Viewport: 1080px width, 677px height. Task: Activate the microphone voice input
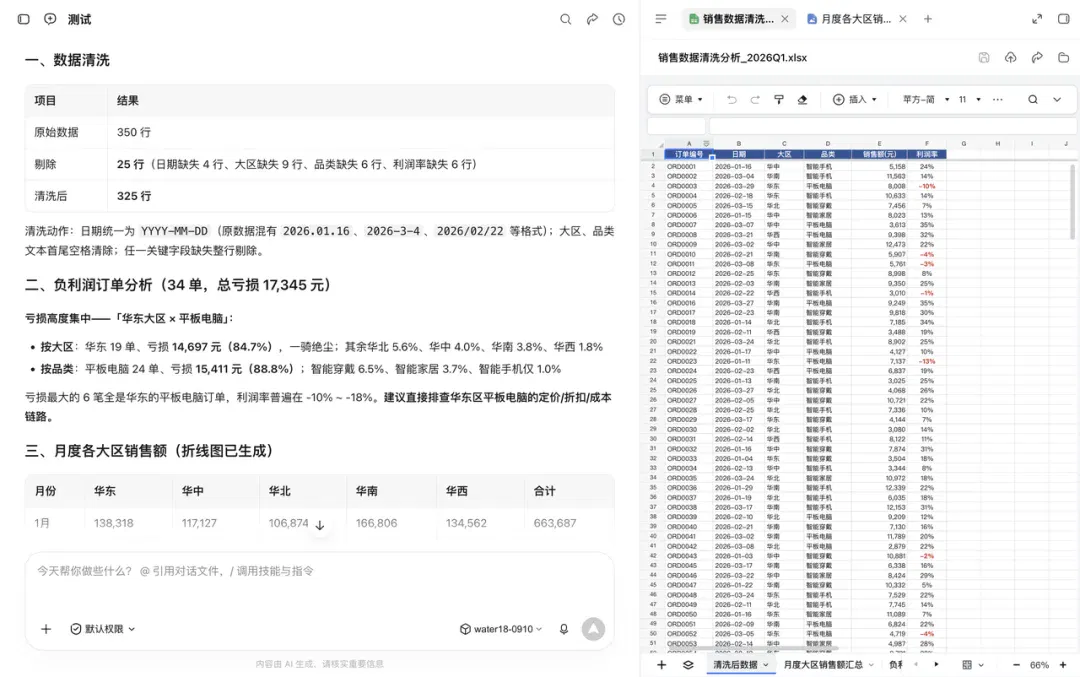563,629
